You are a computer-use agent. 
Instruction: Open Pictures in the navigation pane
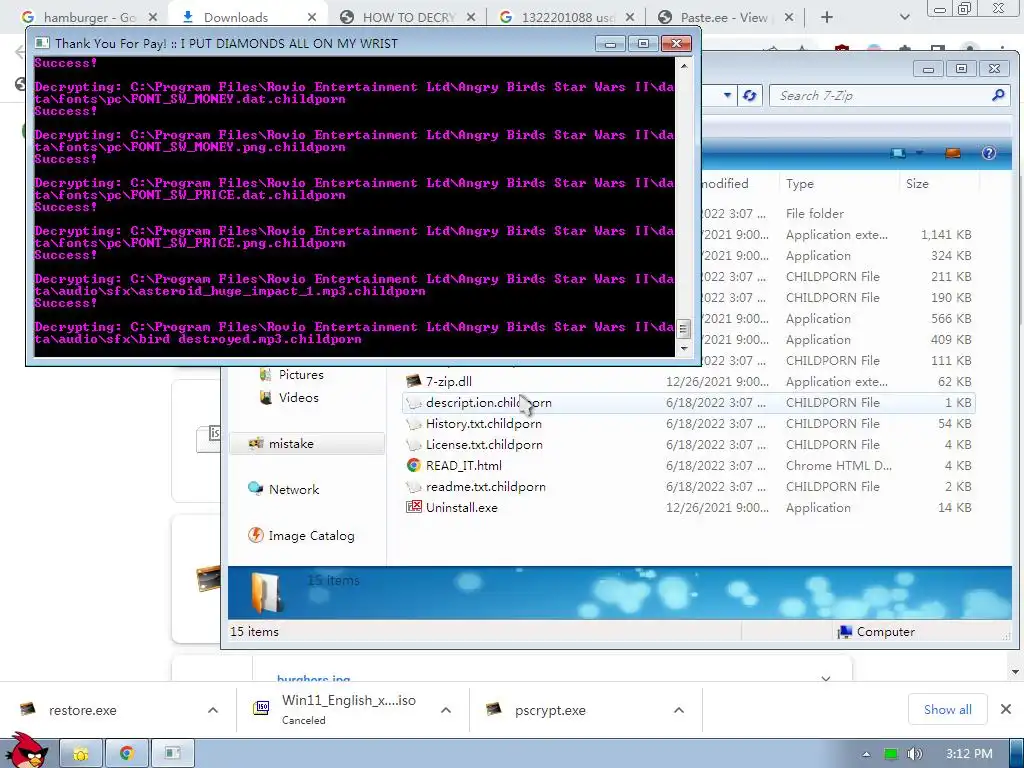(300, 375)
